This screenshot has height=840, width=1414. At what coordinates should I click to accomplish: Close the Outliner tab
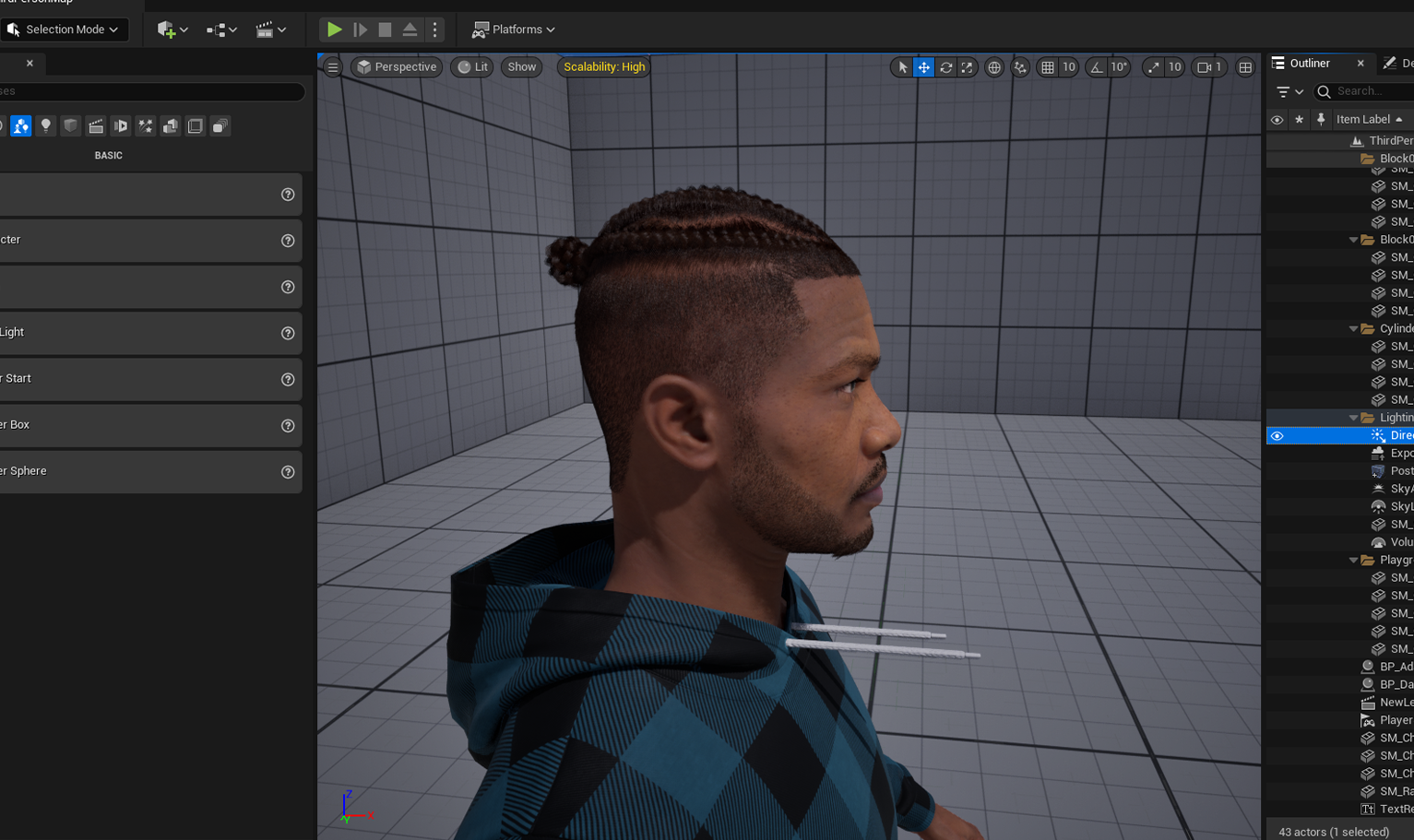tap(1361, 64)
